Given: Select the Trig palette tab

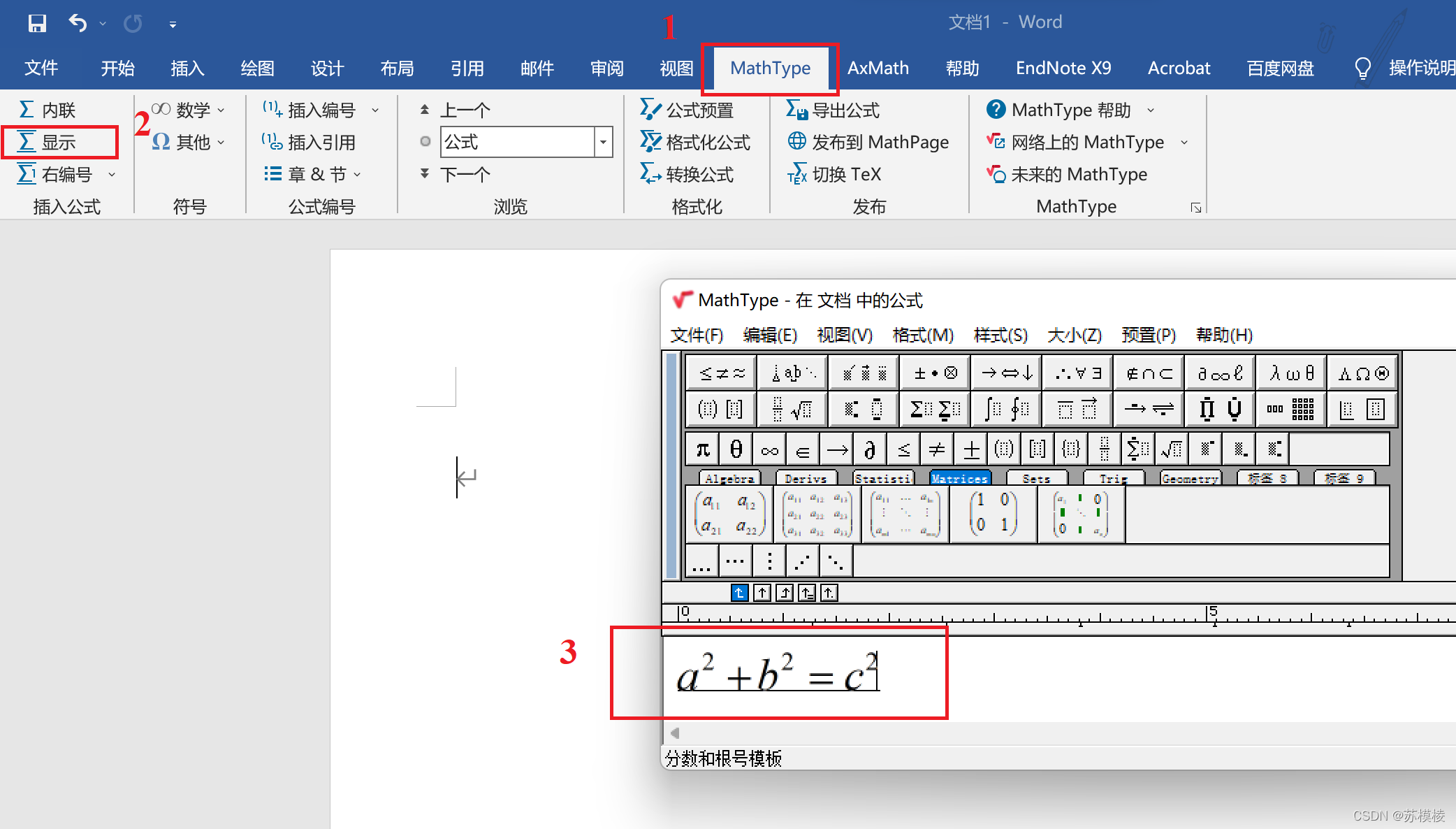Looking at the screenshot, I should point(1113,478).
